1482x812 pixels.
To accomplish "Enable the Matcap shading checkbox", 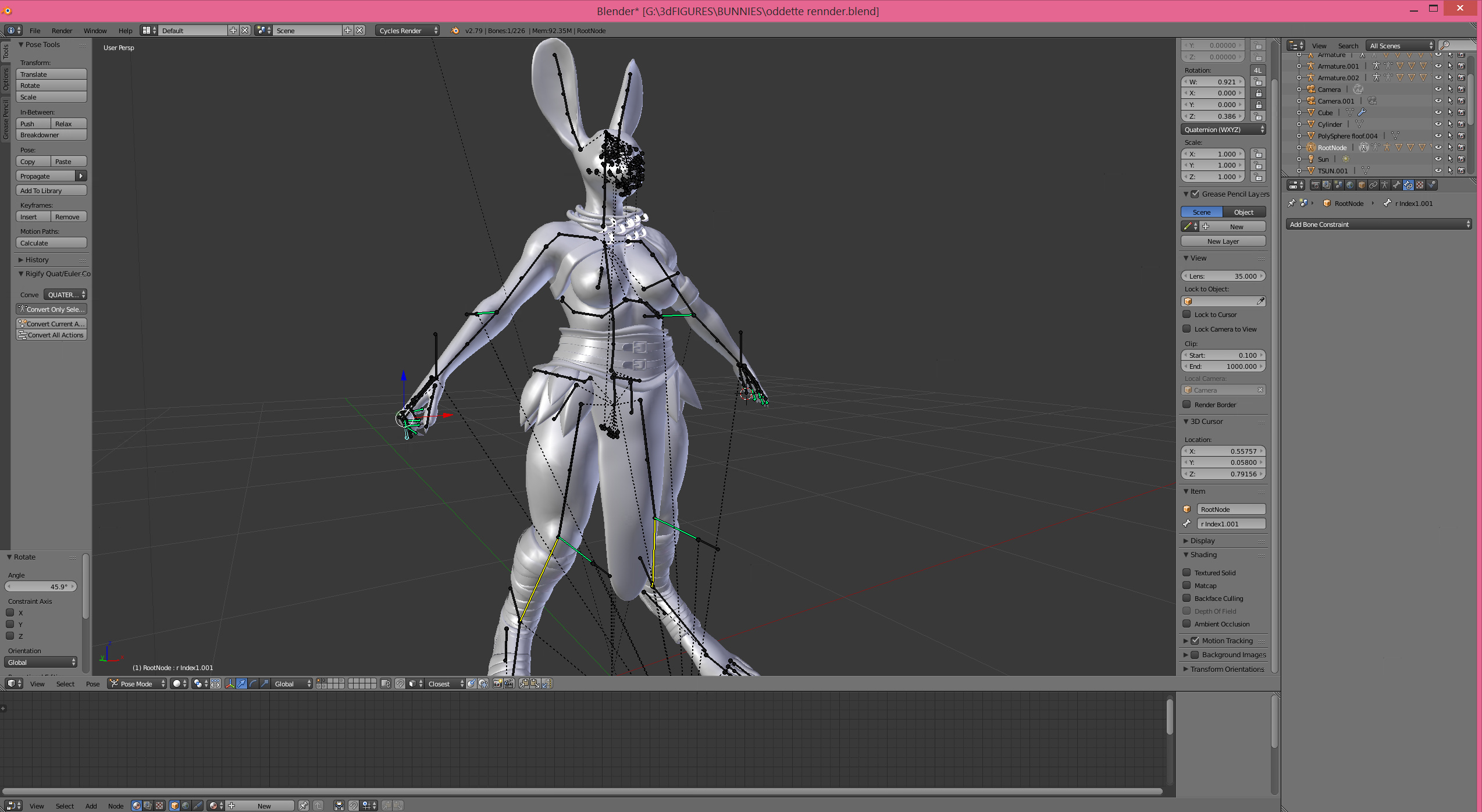I will pyautogui.click(x=1187, y=585).
